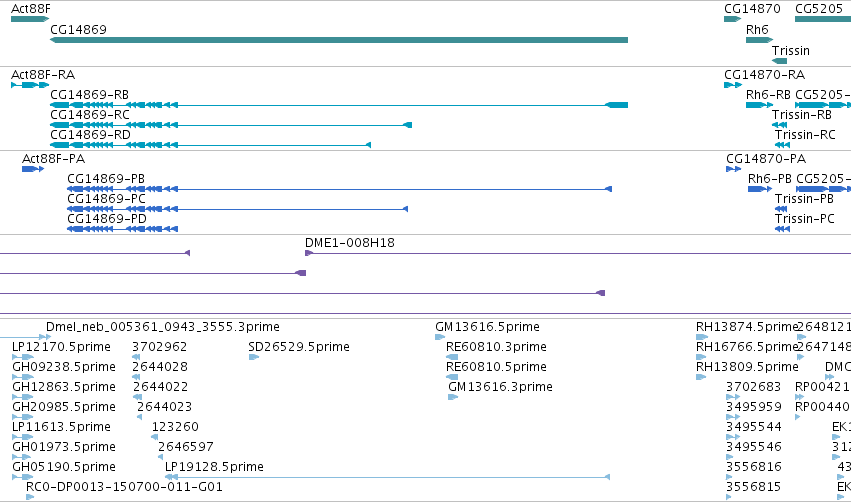
Task: Click the CG14869-RB transcript feature
Action: pos(339,105)
